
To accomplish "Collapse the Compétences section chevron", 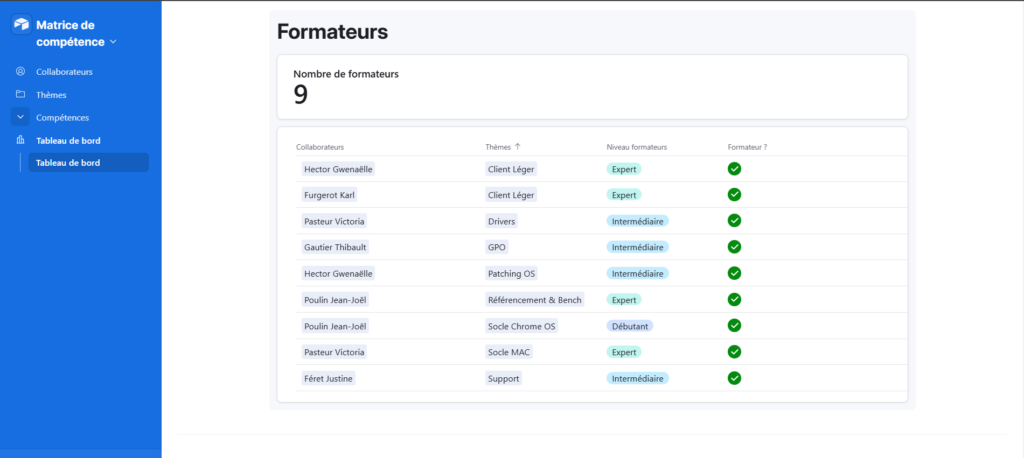I will click(x=20, y=117).
